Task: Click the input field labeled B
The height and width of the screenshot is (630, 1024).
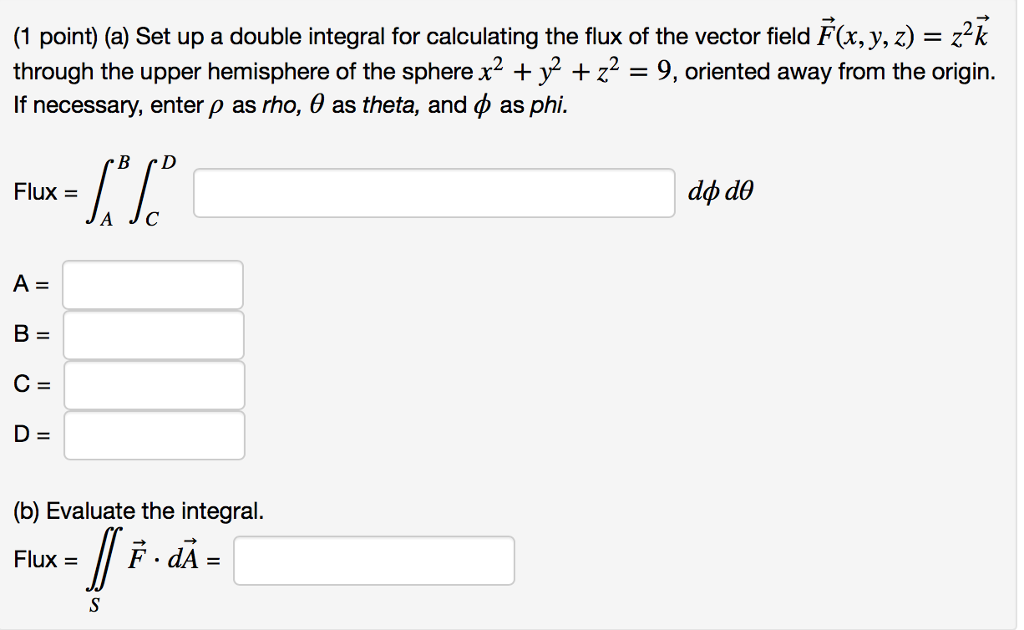Action: coord(152,334)
